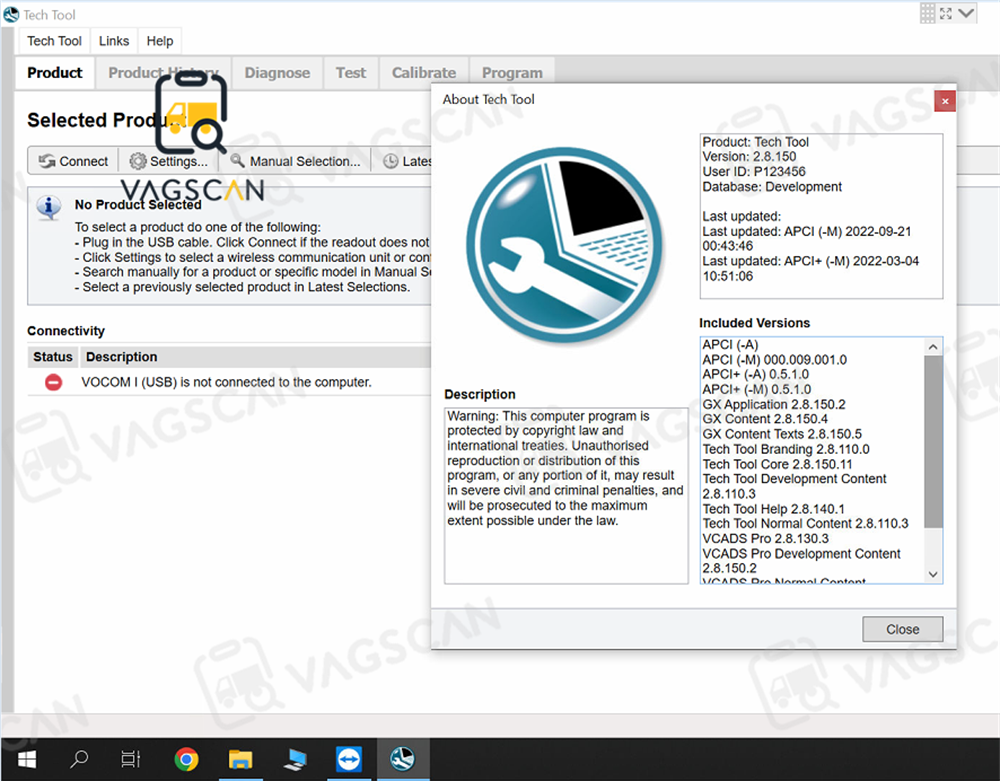
Task: Click the Connect button
Action: coord(73,161)
